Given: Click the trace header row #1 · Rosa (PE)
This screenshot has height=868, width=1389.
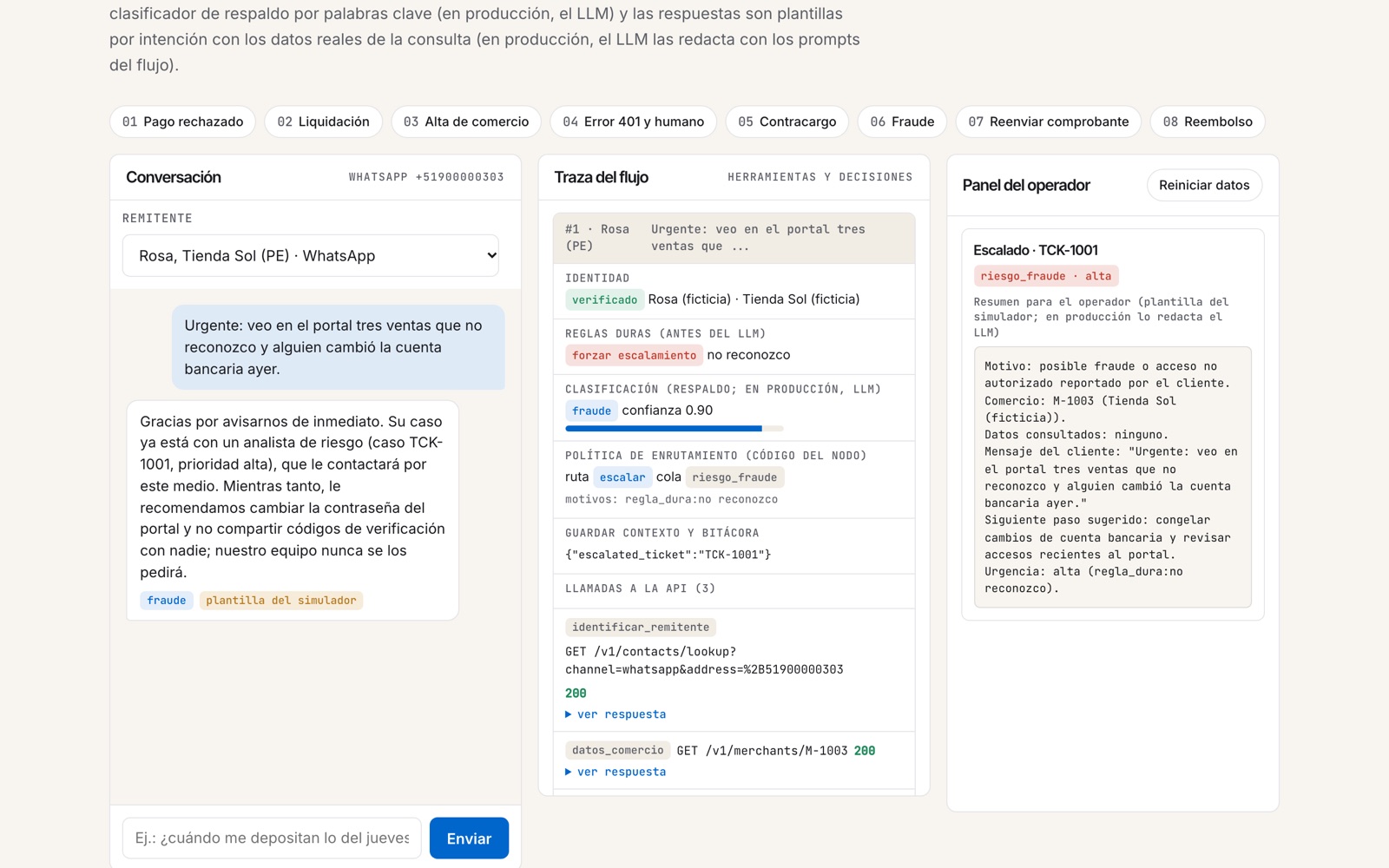Looking at the screenshot, I should coord(734,238).
